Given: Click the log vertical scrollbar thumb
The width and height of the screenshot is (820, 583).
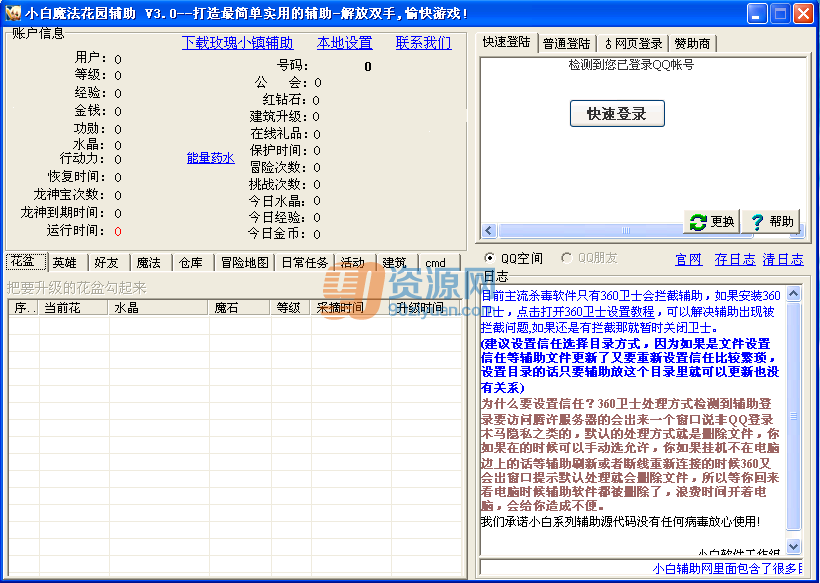Looking at the screenshot, I should 793,416.
